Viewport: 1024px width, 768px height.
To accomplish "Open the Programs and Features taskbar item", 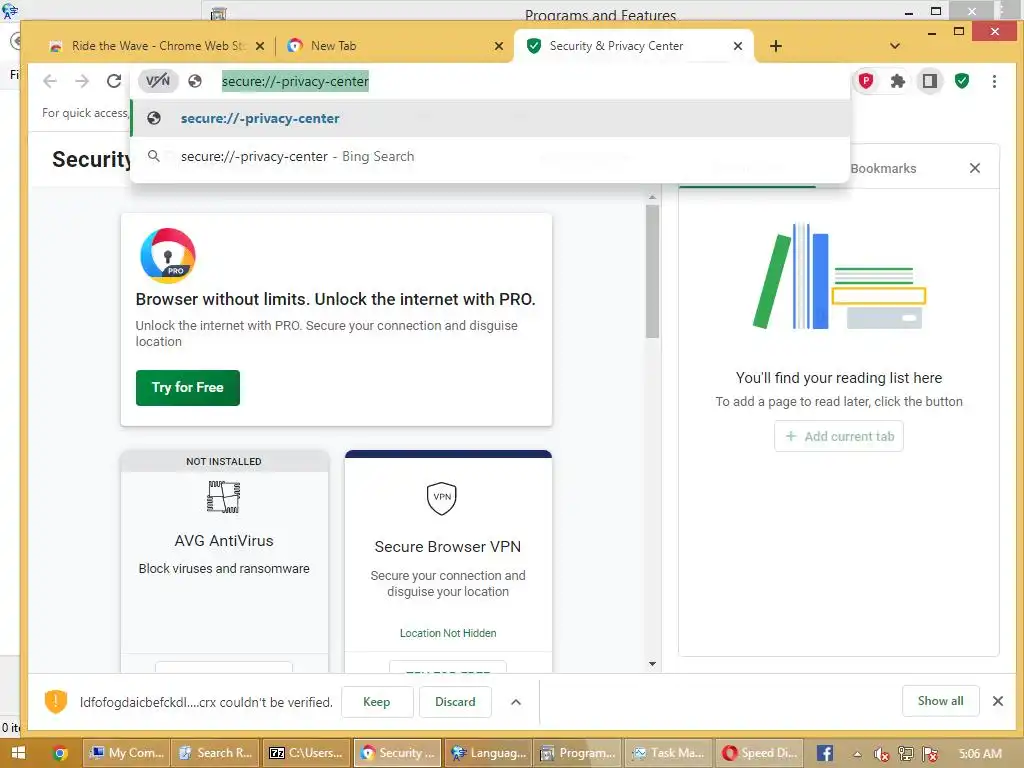I will click(578, 753).
